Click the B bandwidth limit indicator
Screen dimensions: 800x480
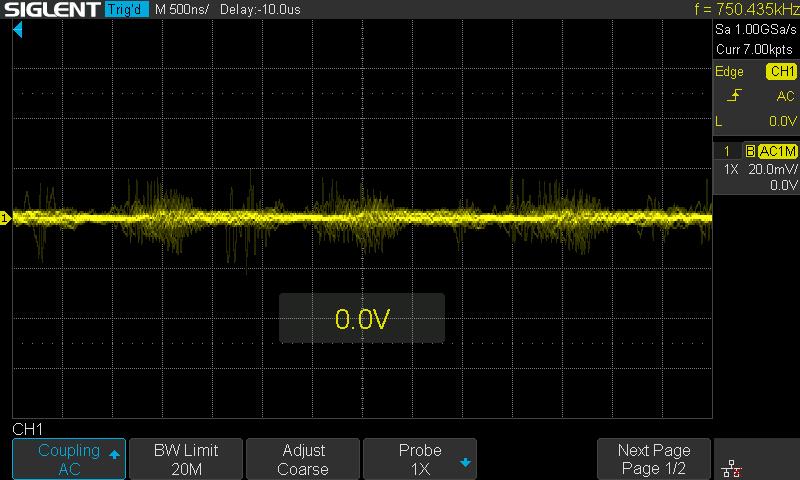pos(750,151)
